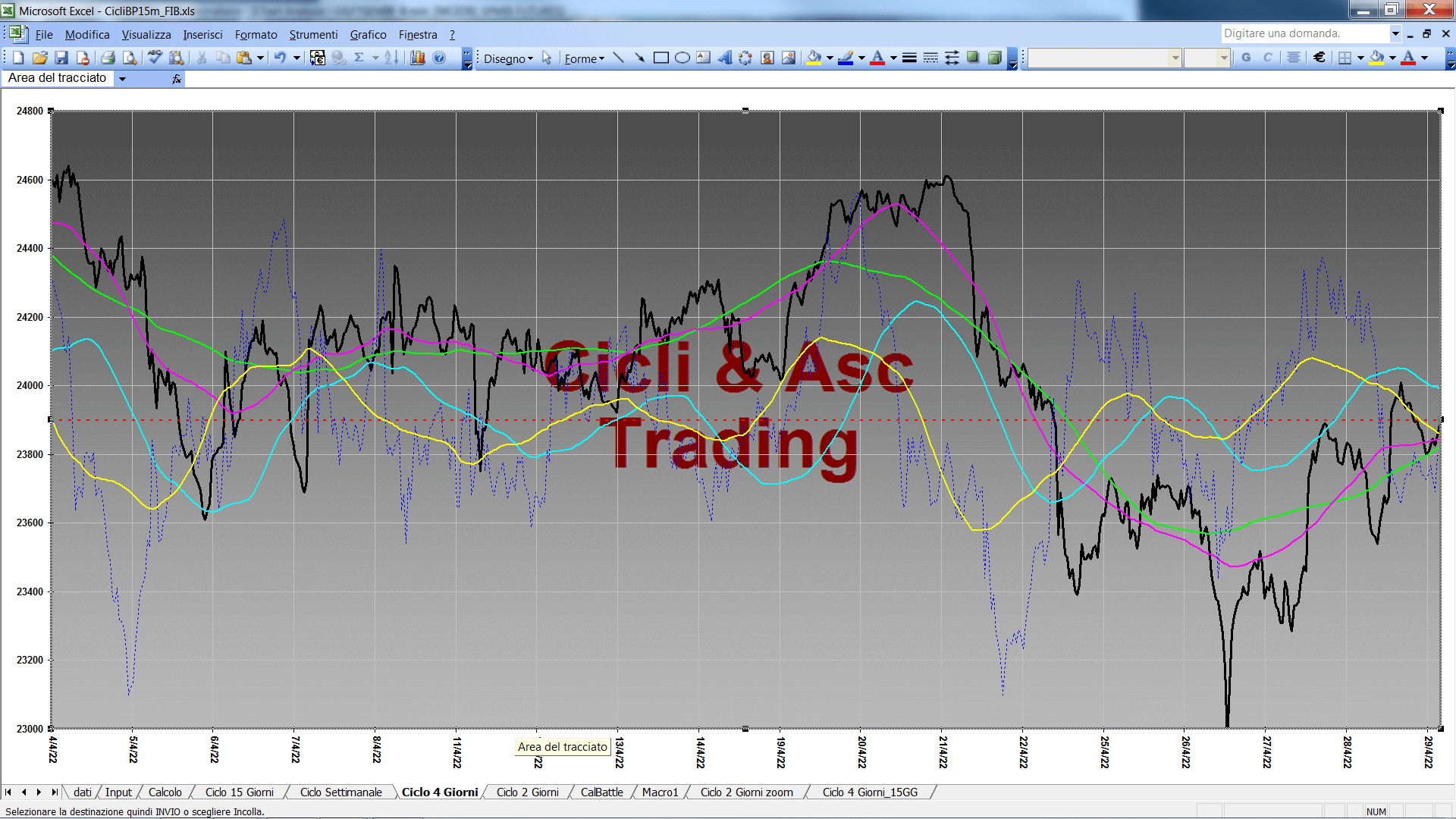
Task: Go to first sheet with tab navigation arrow
Action: pyautogui.click(x=8, y=792)
